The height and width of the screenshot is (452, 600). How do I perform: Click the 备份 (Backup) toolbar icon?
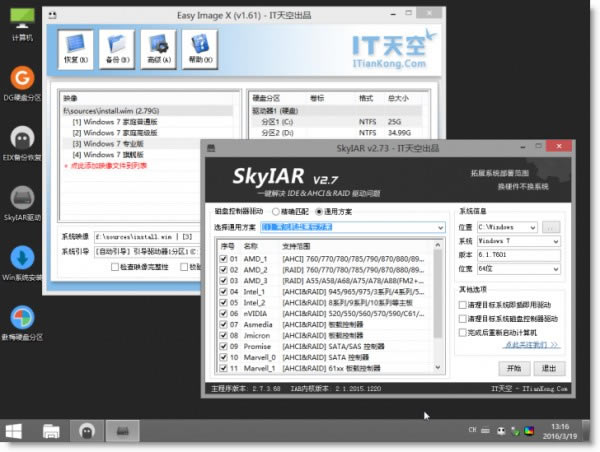[x=116, y=49]
